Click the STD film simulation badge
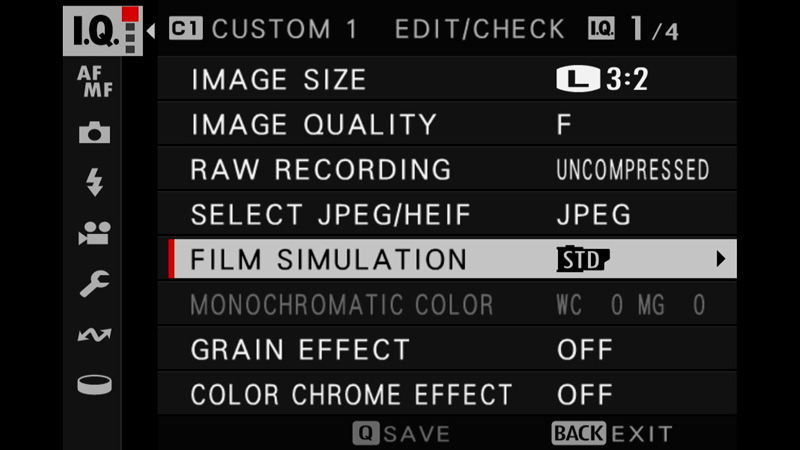 click(583, 259)
